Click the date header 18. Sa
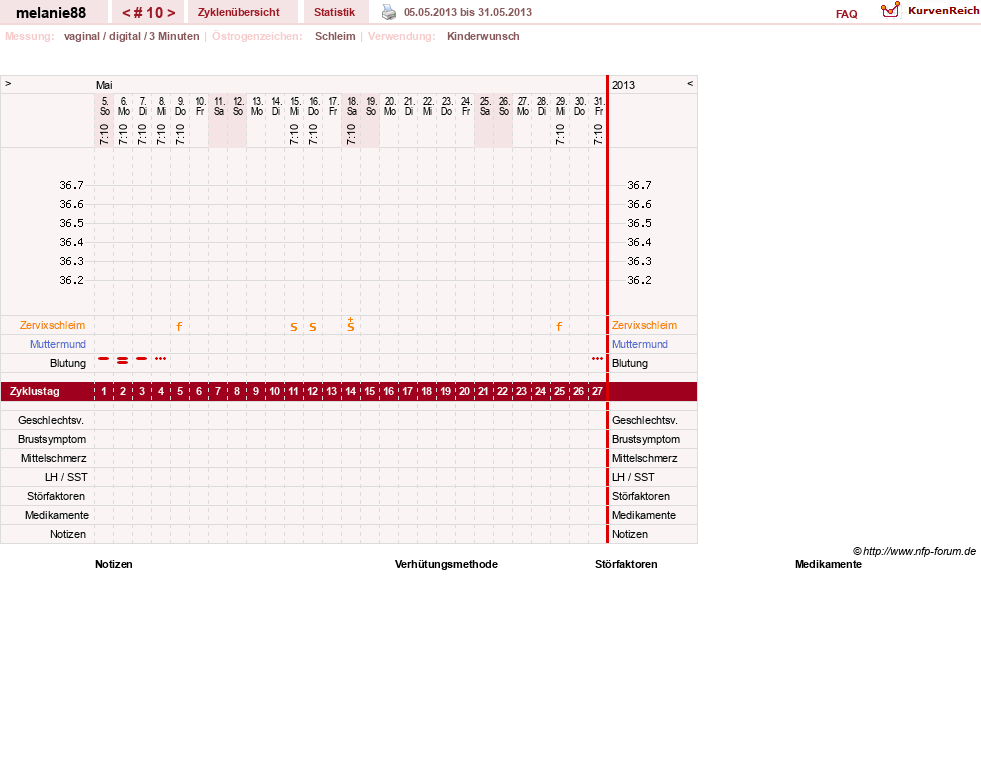 [352, 106]
